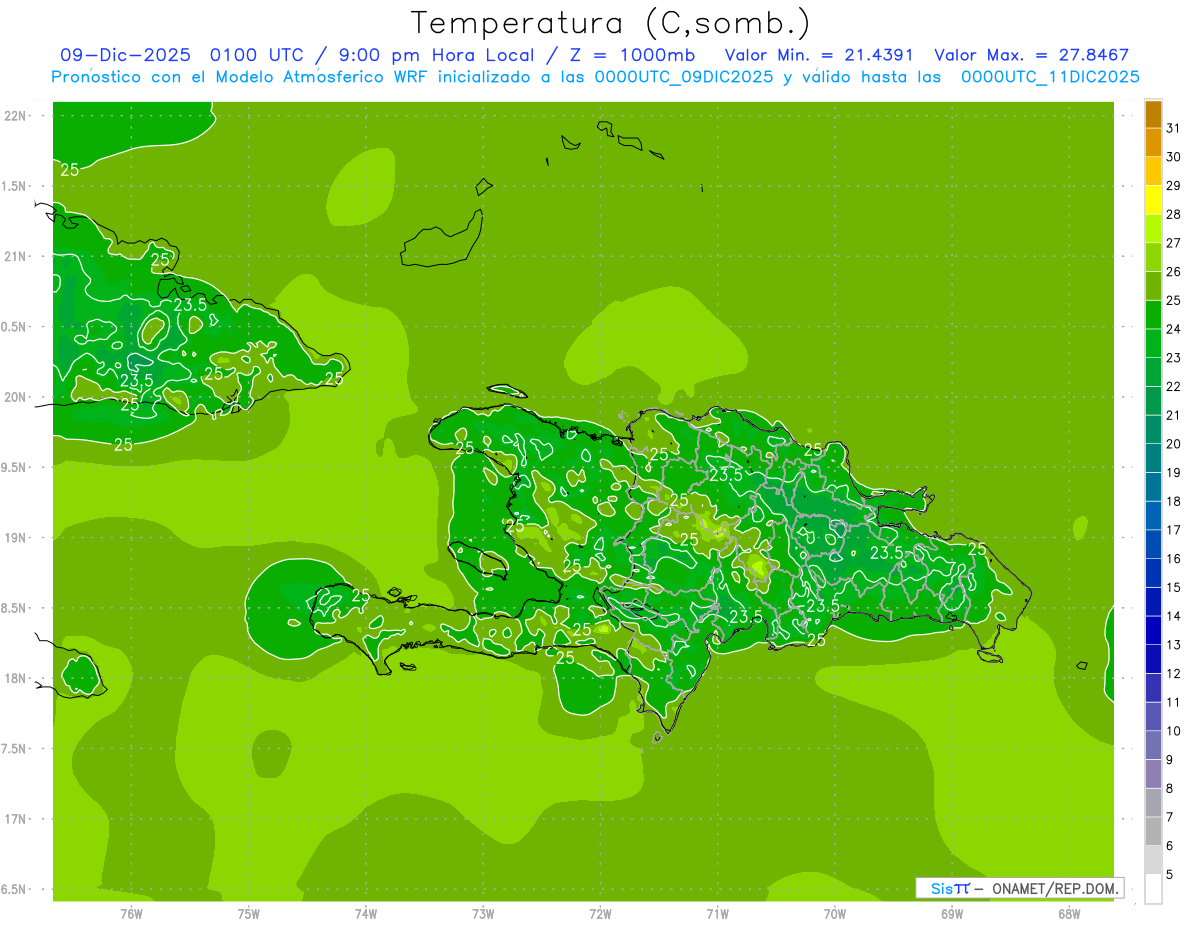Click the 'SisTT - ONAMET/REP.DOM.' credit box
Image resolution: width=1200 pixels, height=927 pixels.
point(1019,888)
